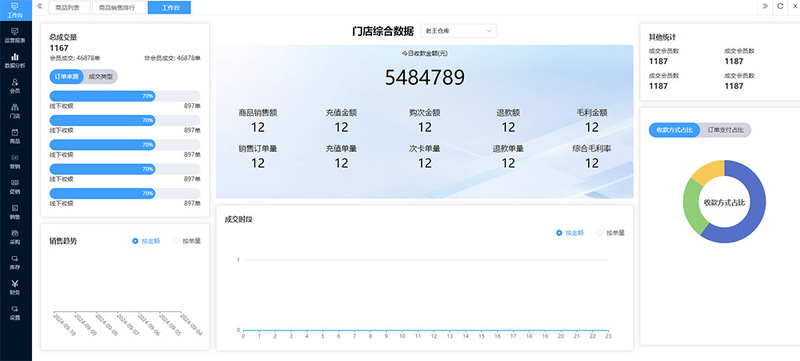The width and height of the screenshot is (800, 361).
Task: Go to 会员 in the sidebar
Action: click(15, 86)
